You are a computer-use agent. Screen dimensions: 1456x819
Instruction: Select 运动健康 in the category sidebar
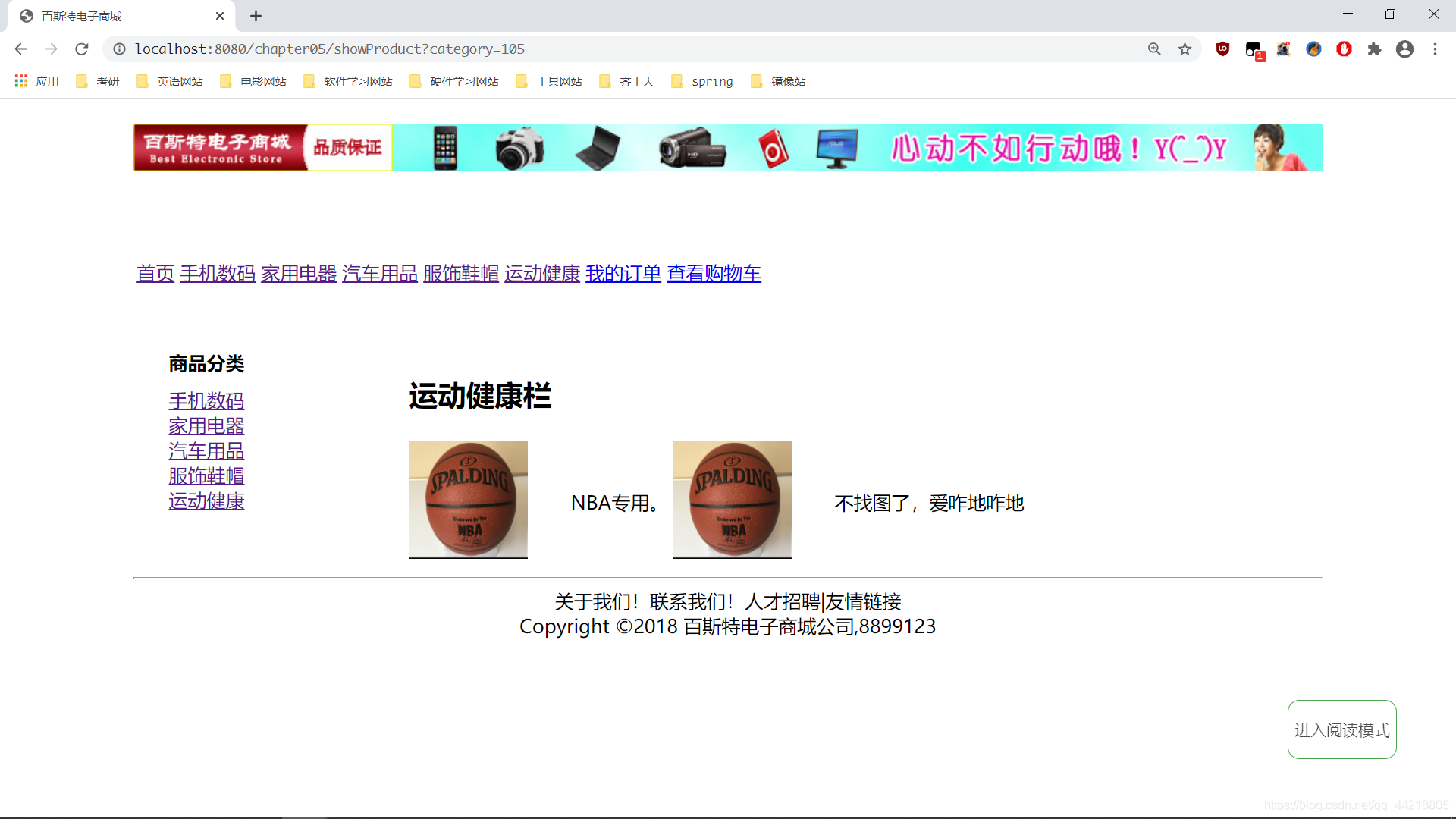pos(206,501)
